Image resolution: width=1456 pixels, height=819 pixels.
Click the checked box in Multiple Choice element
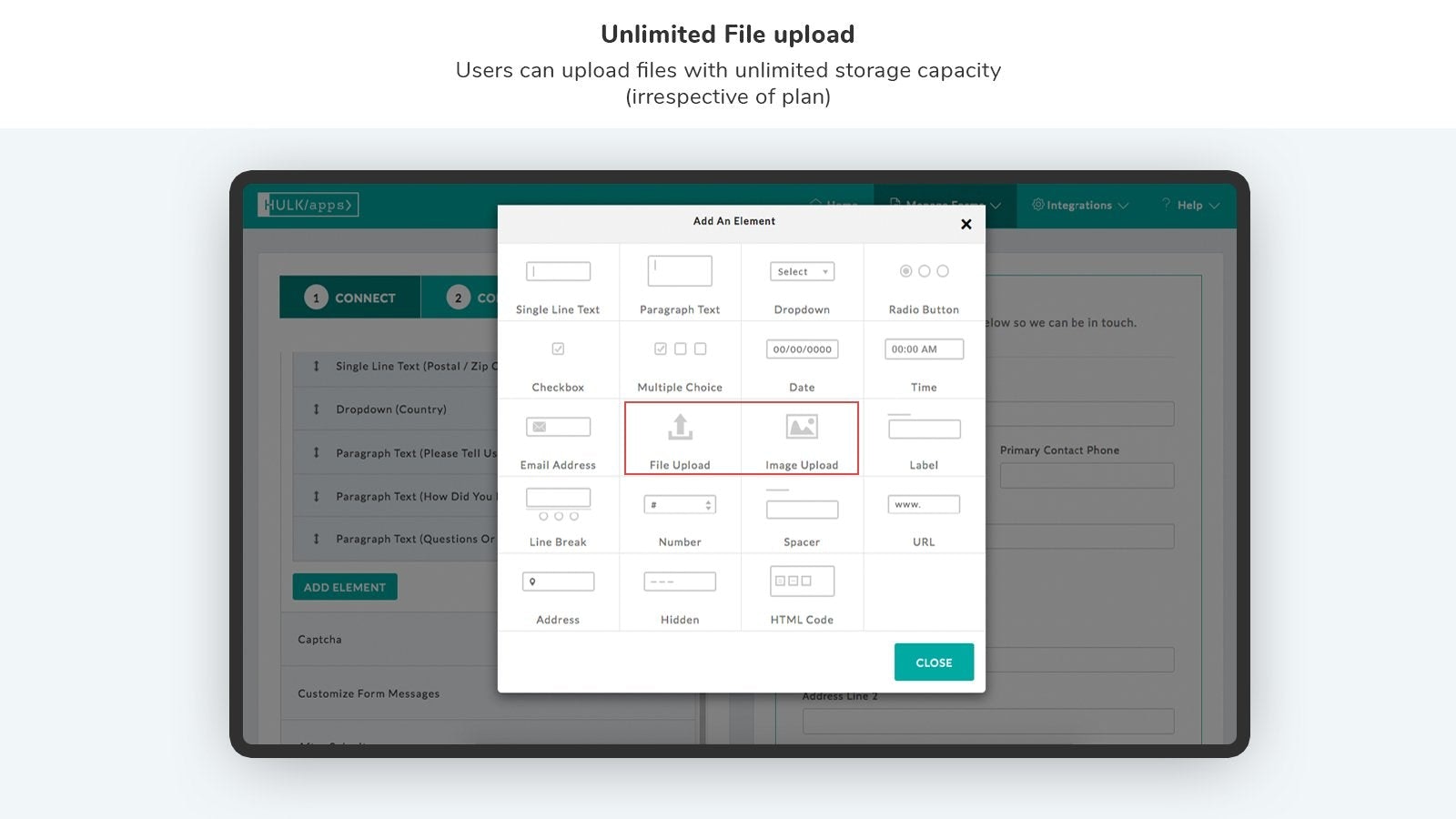(x=660, y=349)
